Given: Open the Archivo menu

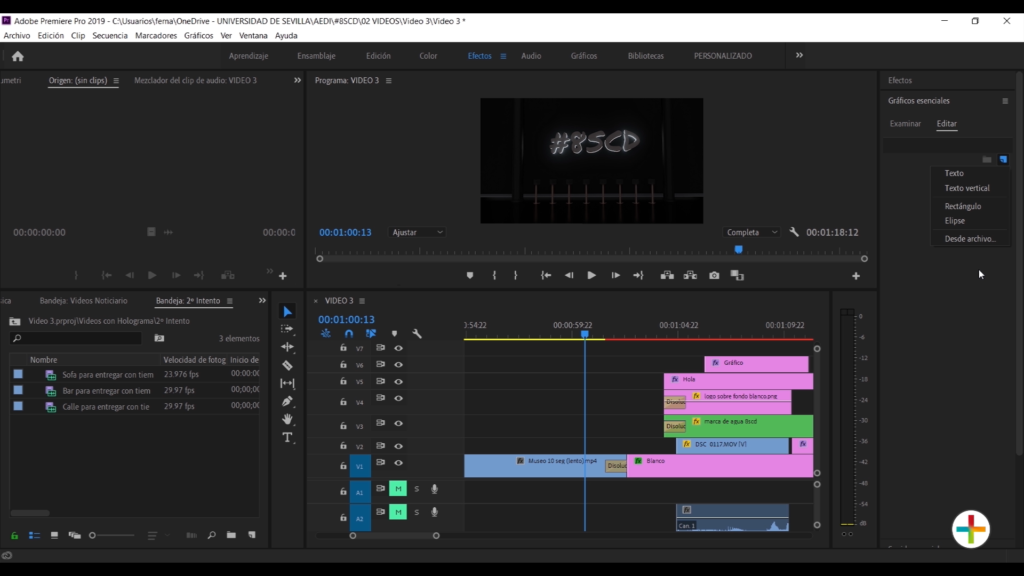Looking at the screenshot, I should [x=17, y=35].
